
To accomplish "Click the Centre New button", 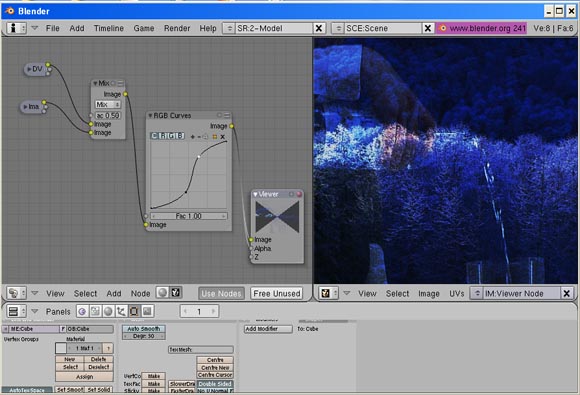I will [215, 368].
